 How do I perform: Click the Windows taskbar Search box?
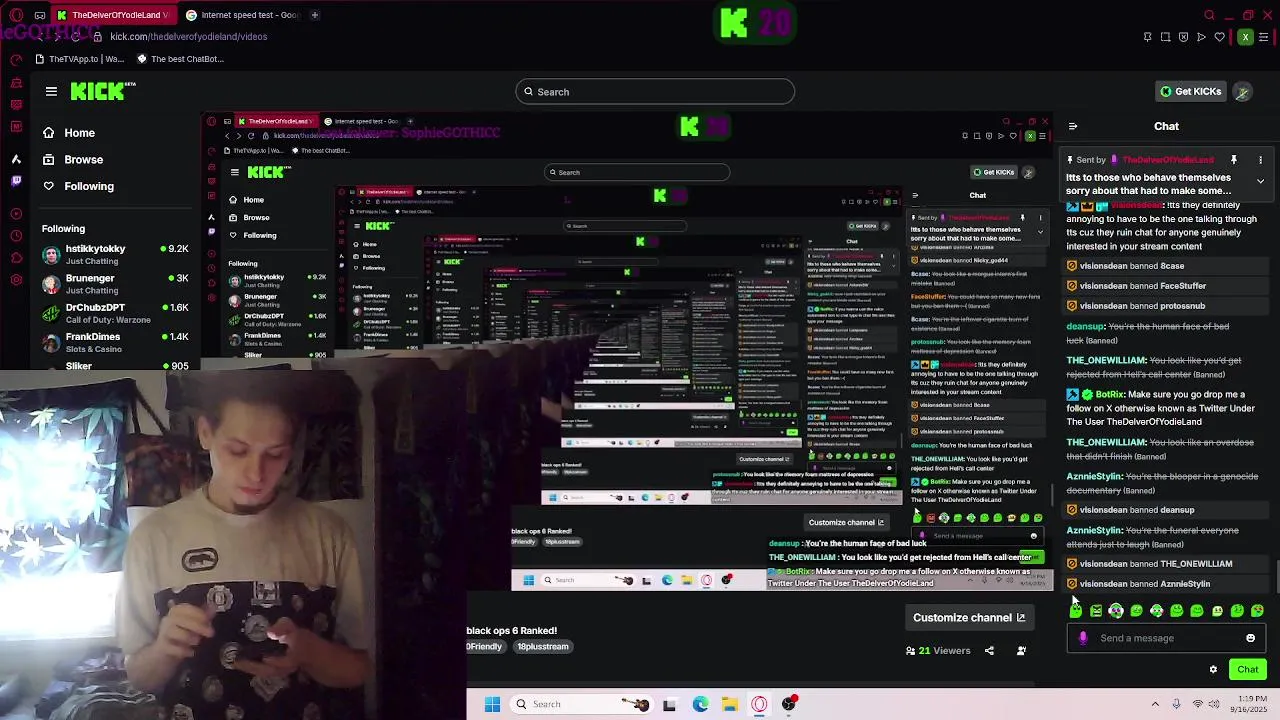581,705
